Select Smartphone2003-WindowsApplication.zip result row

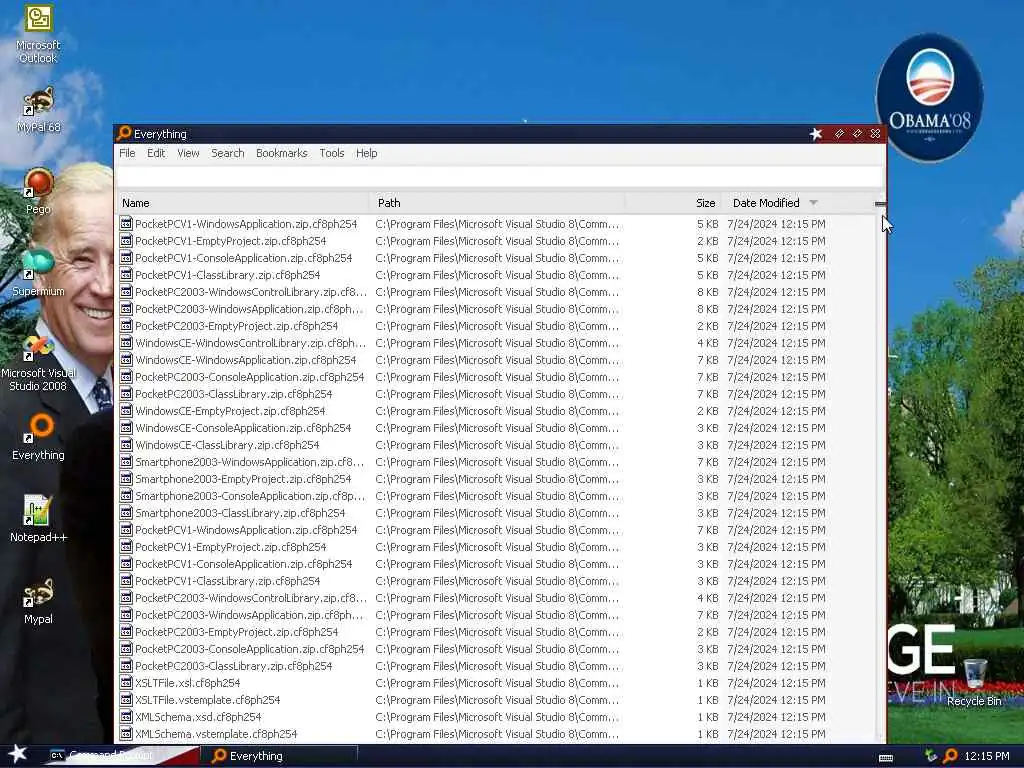pyautogui.click(x=473, y=462)
